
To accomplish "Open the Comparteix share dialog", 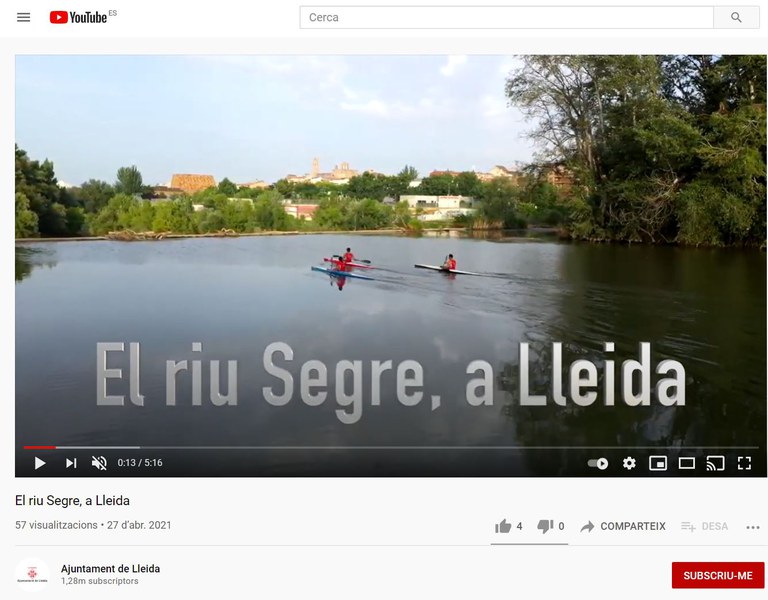I will point(623,527).
